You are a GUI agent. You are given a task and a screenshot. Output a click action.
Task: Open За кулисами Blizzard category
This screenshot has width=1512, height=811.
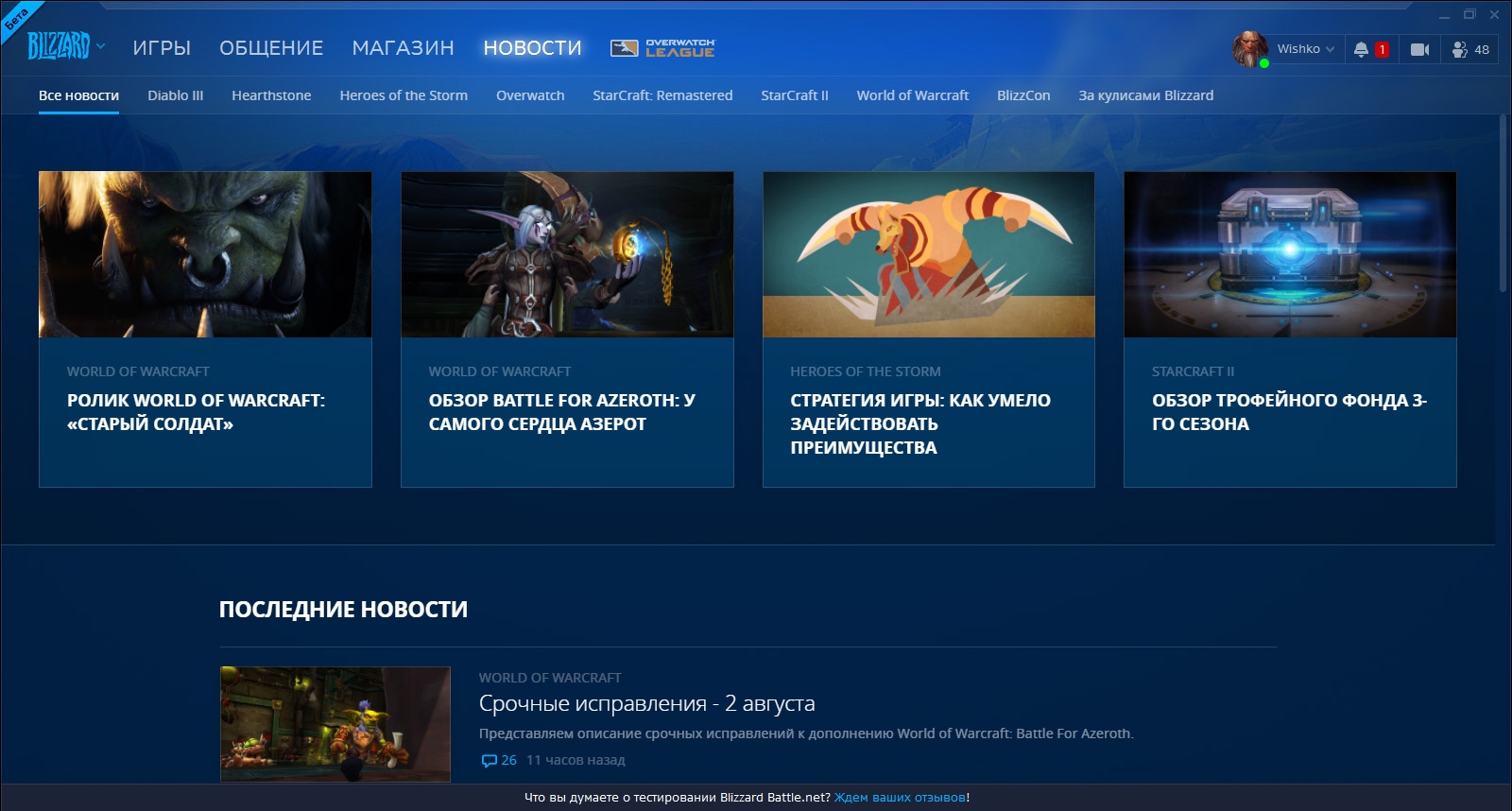tap(1145, 95)
